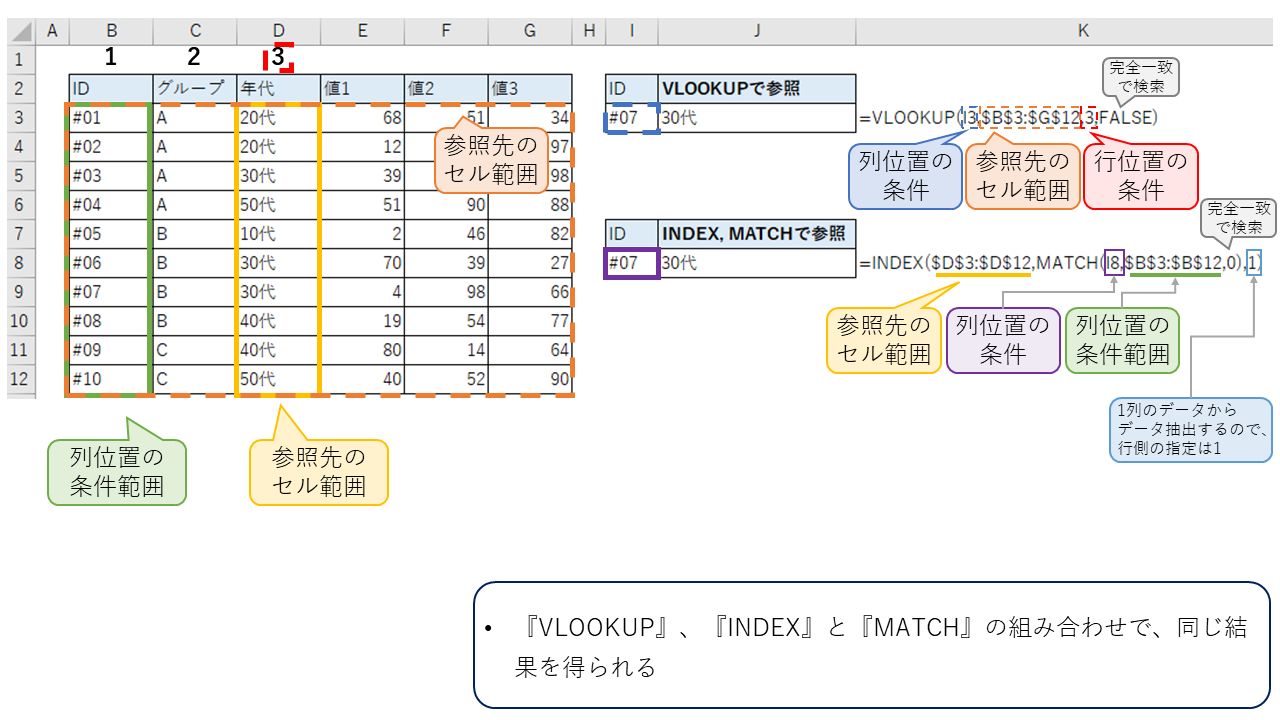Viewport: 1280px width, 720px height.
Task: Click the select-all corner of the sheet
Action: pyautogui.click(x=17, y=31)
